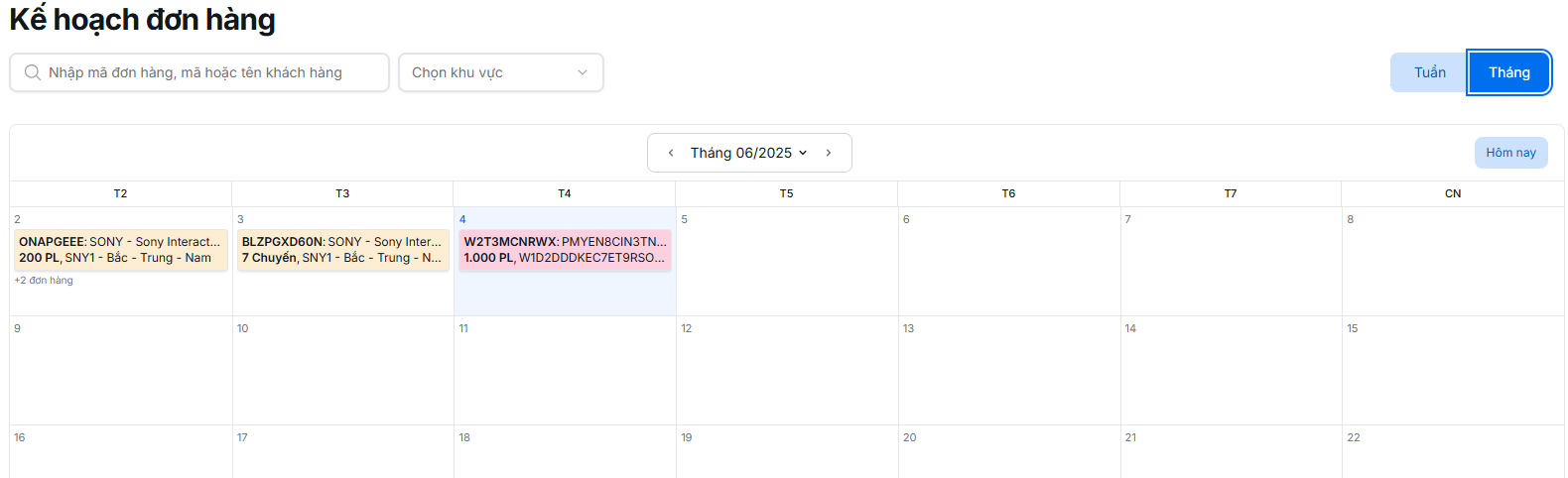Screen dimensions: 1568x478
Task: Open pink order W2T3MCNRWX event
Action: (x=565, y=250)
